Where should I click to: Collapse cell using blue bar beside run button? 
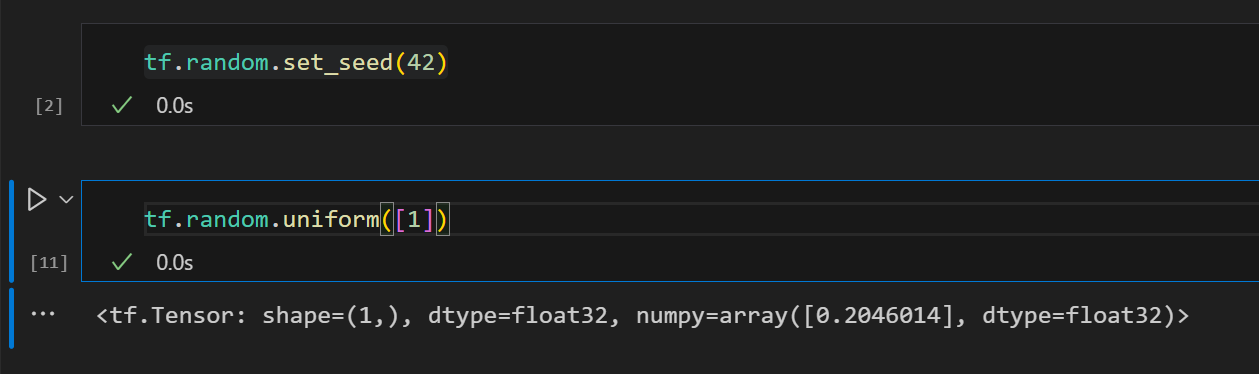point(13,232)
